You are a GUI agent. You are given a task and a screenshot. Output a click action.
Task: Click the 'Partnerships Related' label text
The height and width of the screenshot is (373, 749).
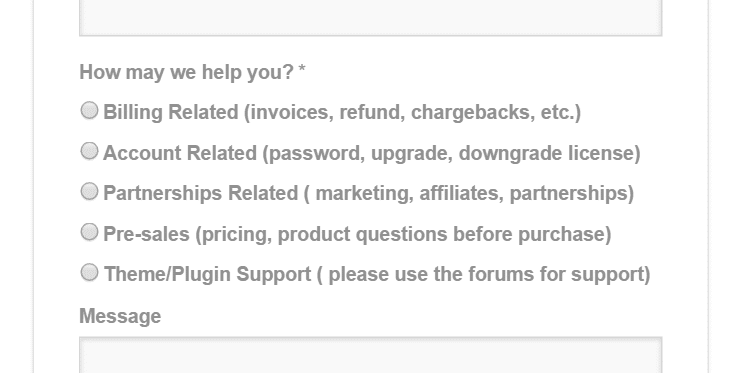[201, 193]
